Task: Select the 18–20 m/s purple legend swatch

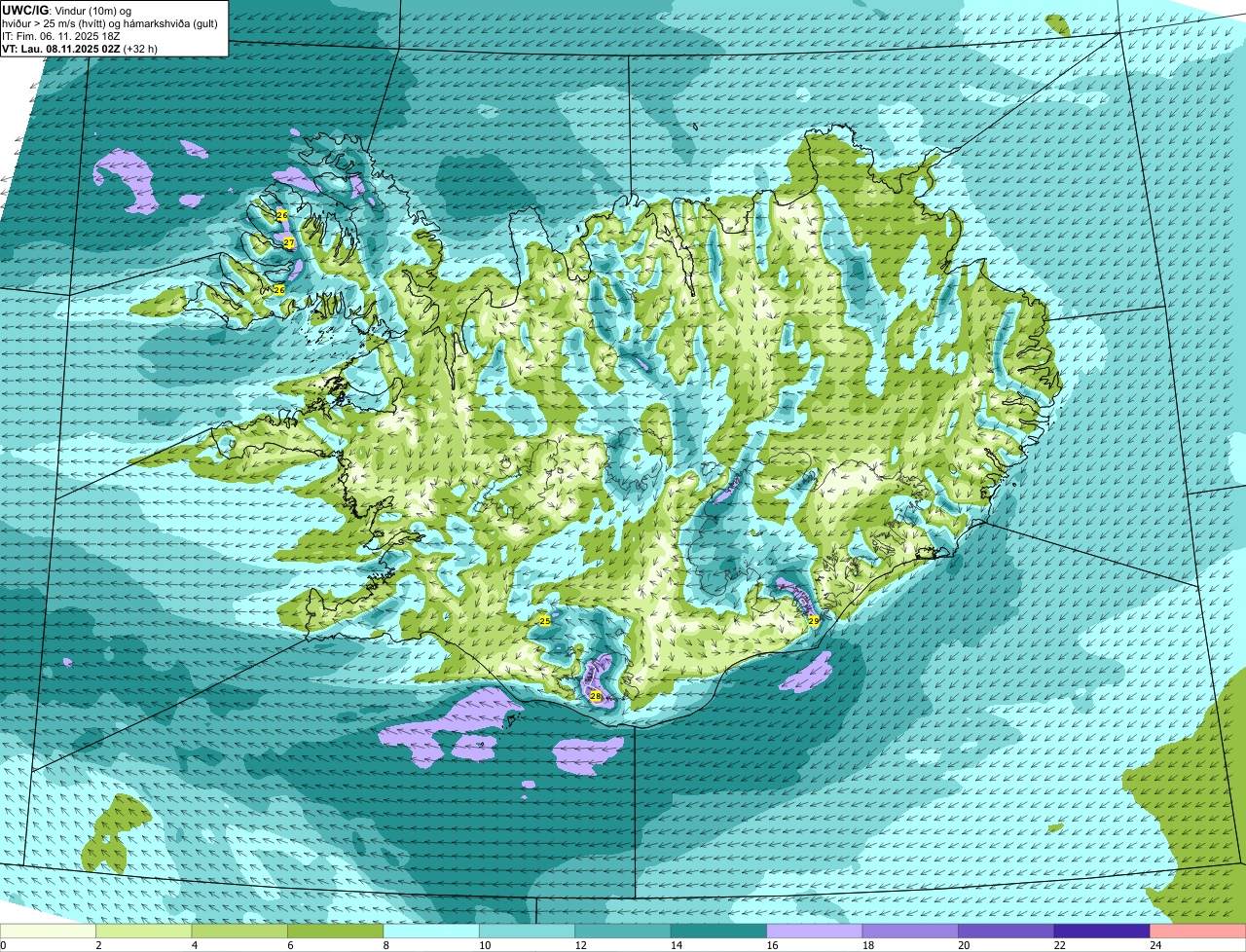Action: [x=910, y=932]
